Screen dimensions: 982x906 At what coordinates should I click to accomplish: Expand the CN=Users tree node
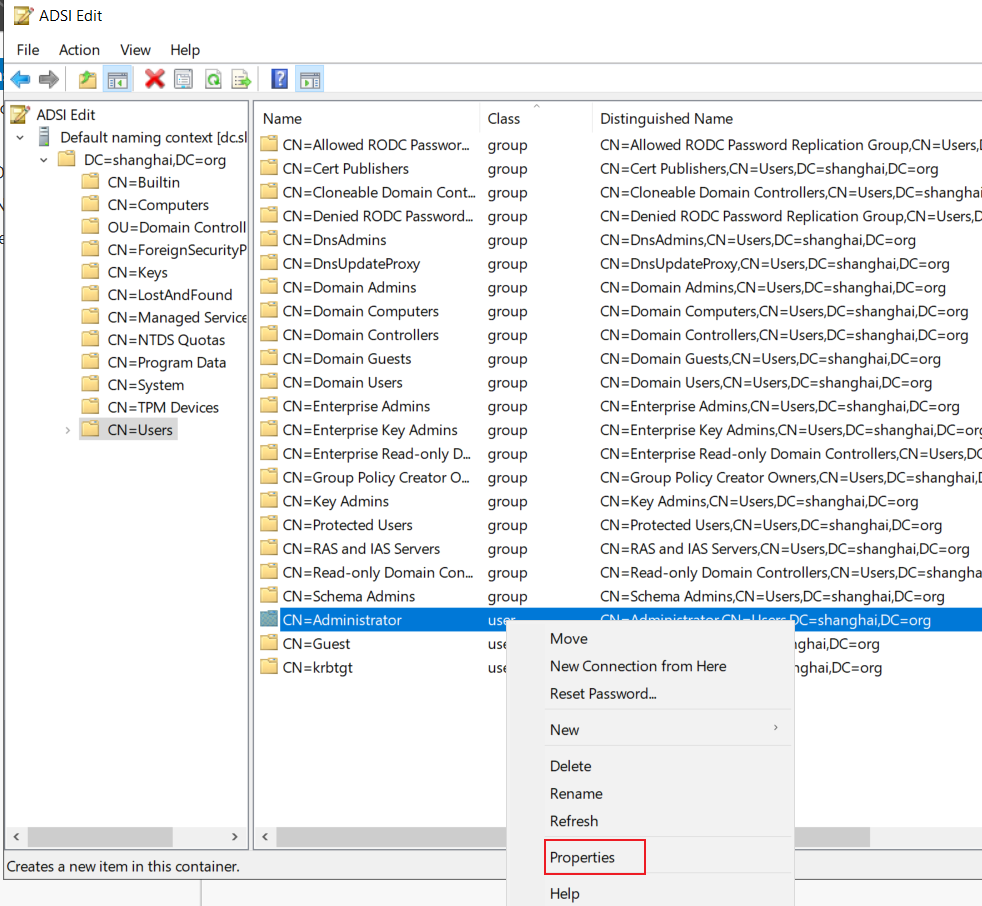pos(67,430)
